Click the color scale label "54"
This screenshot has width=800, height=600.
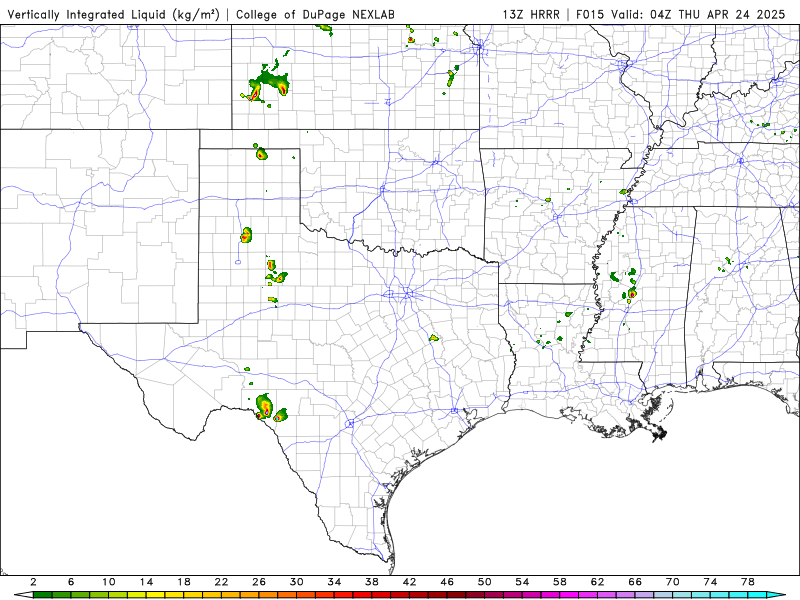pyautogui.click(x=522, y=582)
